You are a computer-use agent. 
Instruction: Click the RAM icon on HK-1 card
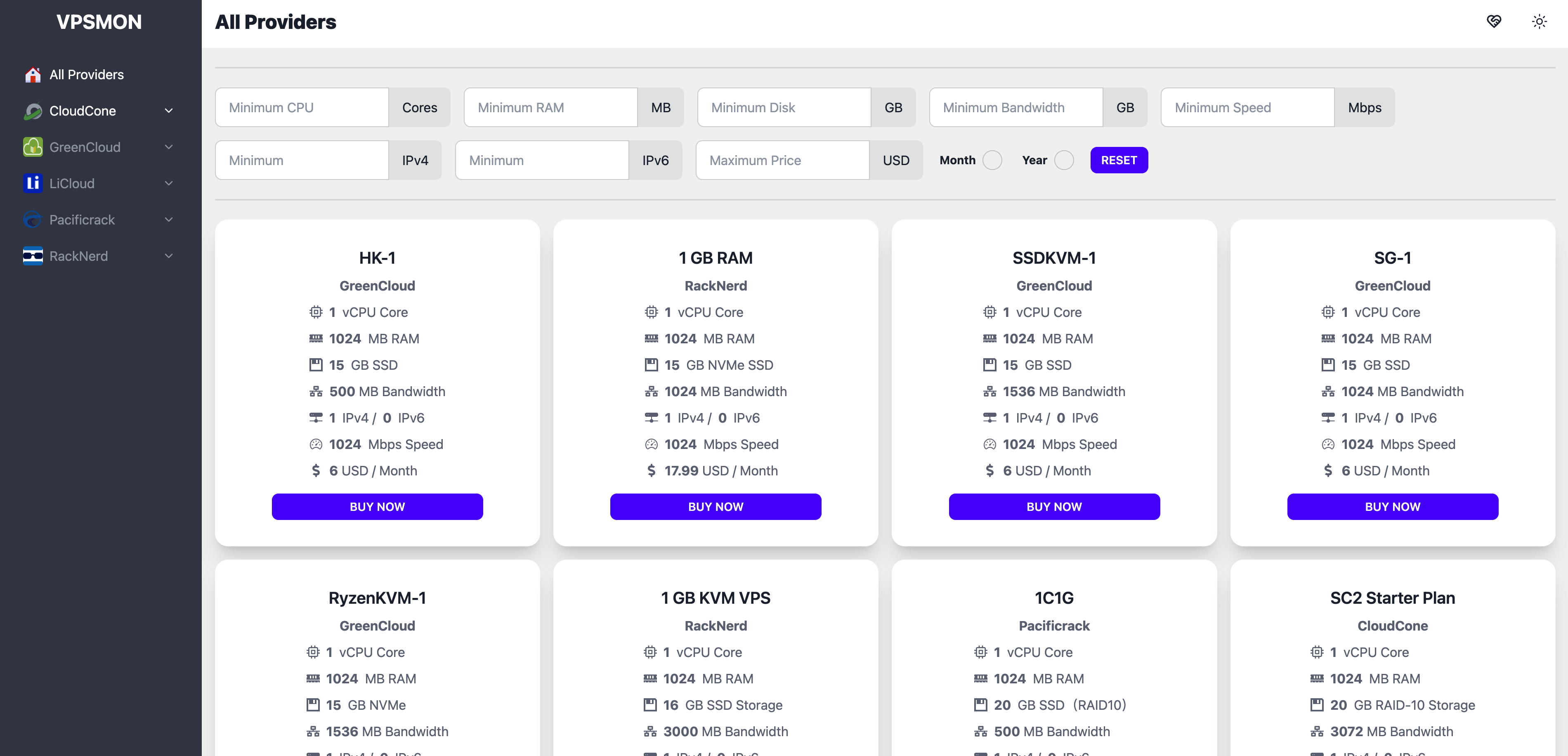coord(315,338)
